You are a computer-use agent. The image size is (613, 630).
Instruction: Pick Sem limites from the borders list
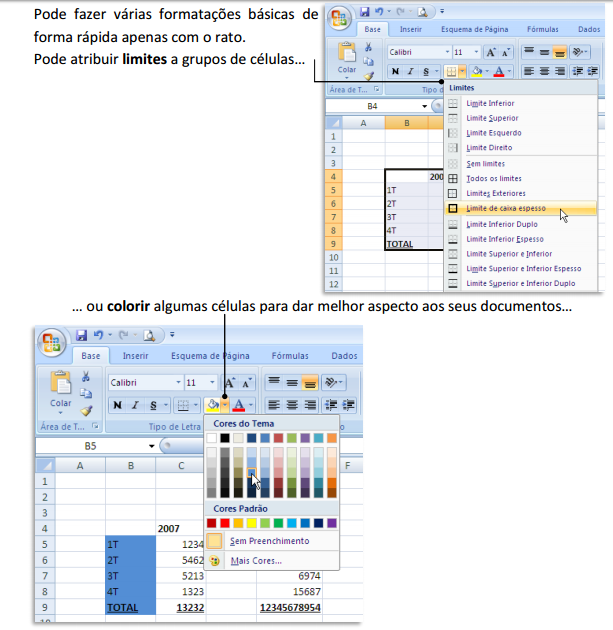488,163
